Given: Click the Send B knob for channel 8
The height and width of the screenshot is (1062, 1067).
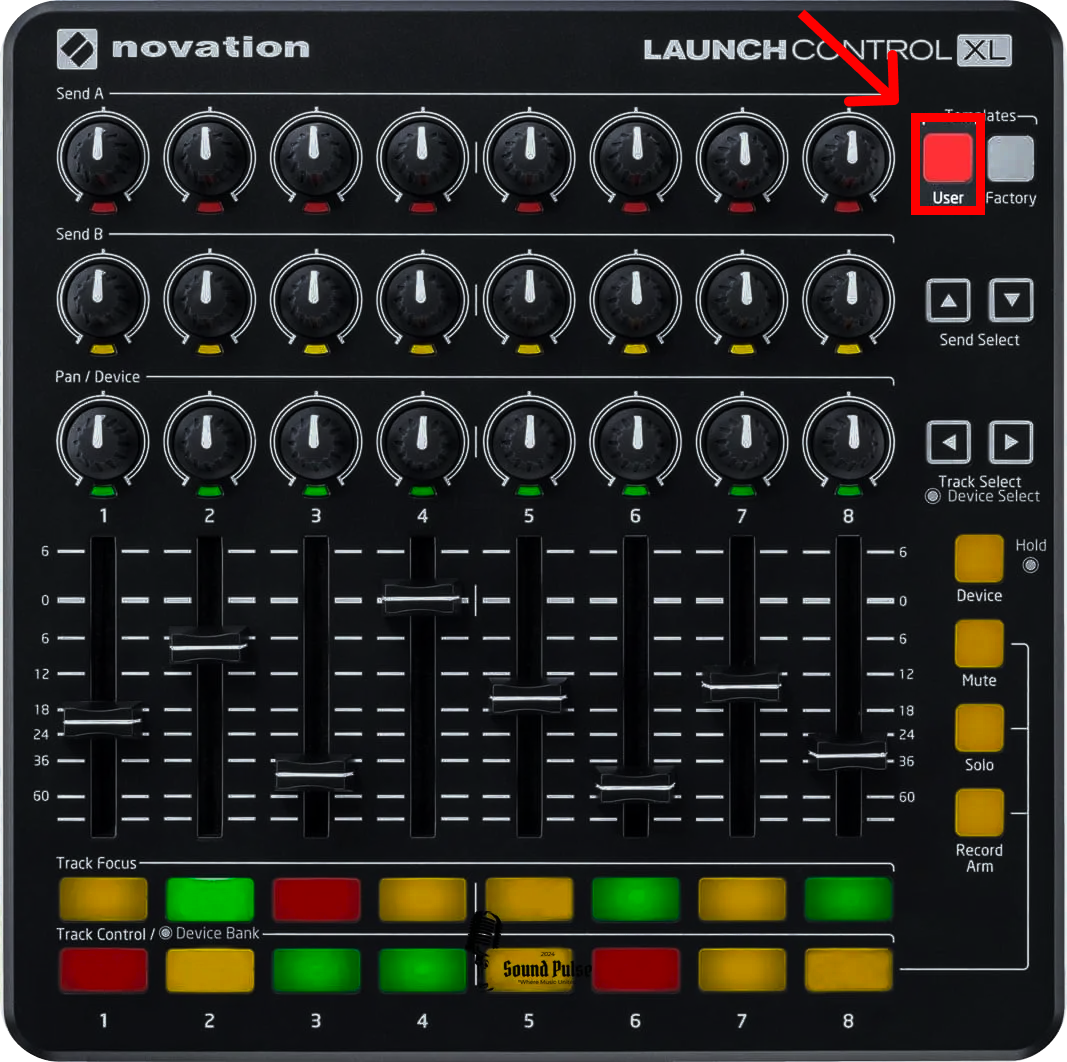Looking at the screenshot, I should (x=849, y=300).
